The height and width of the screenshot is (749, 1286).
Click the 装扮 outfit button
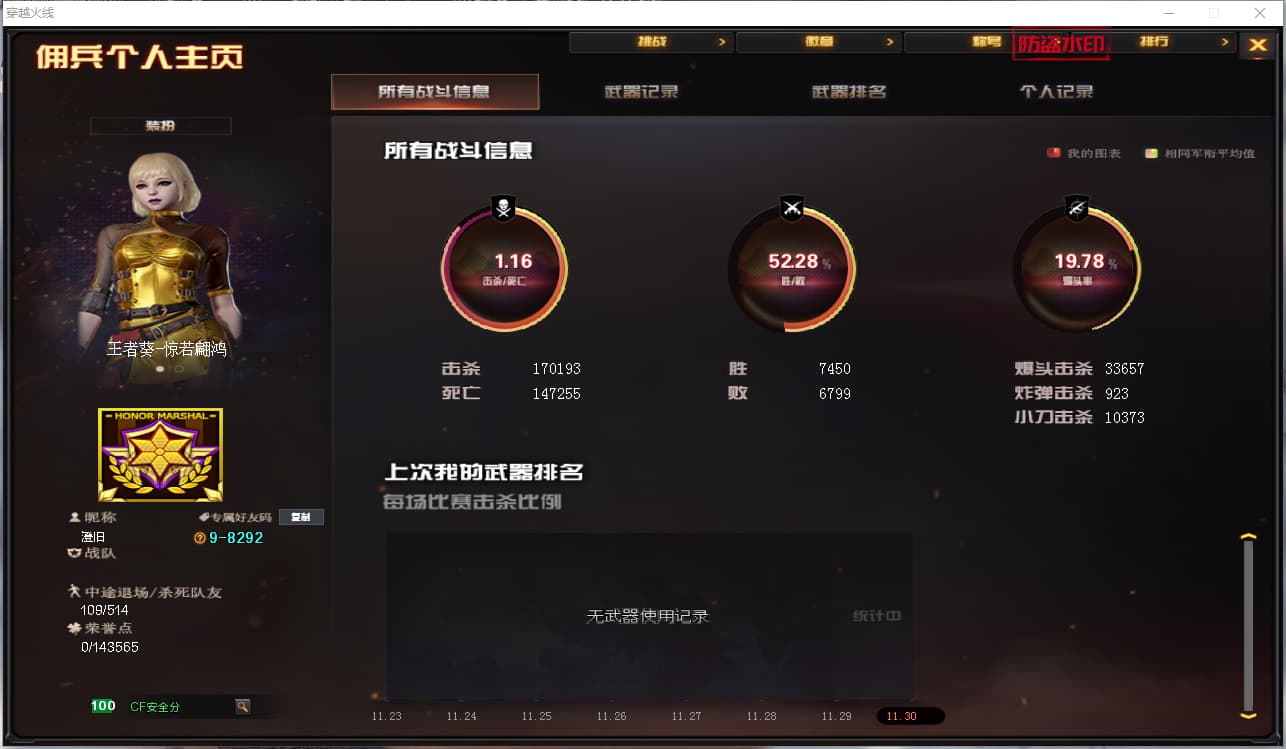[160, 126]
